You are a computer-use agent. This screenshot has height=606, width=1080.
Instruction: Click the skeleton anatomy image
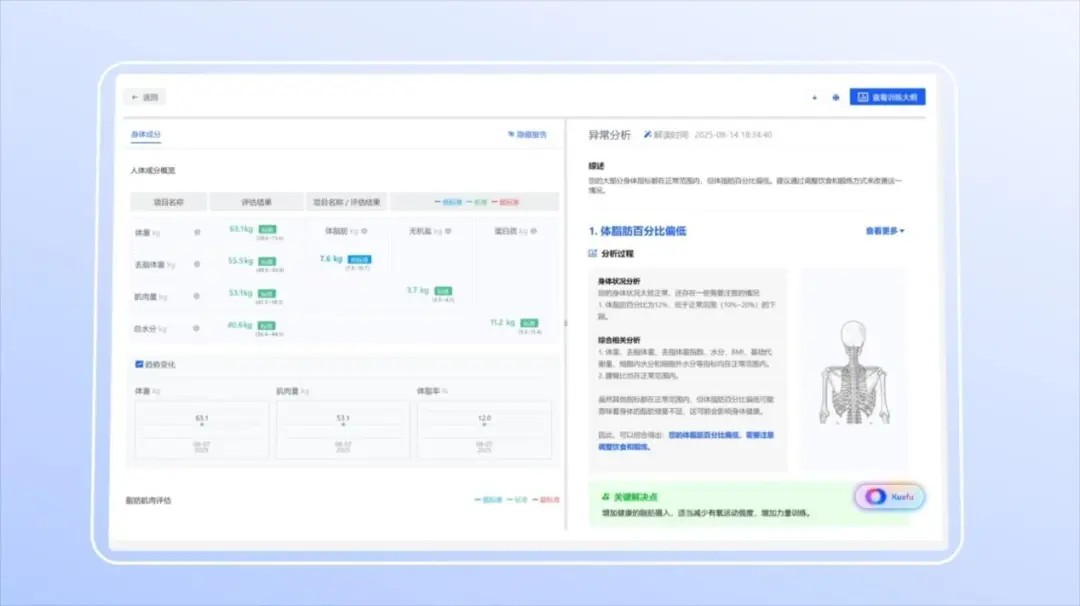(x=853, y=370)
